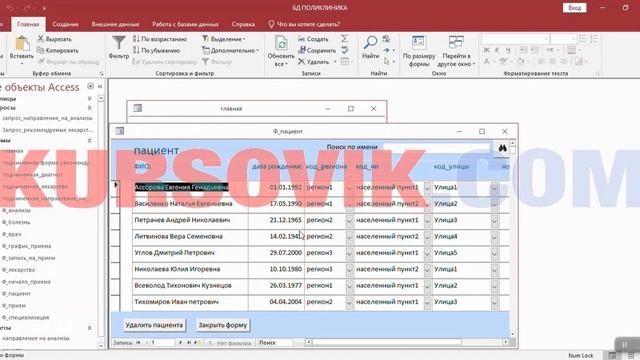Open the Создание ribbon tab
Screen dimensions: 640x360
pyautogui.click(x=65, y=24)
